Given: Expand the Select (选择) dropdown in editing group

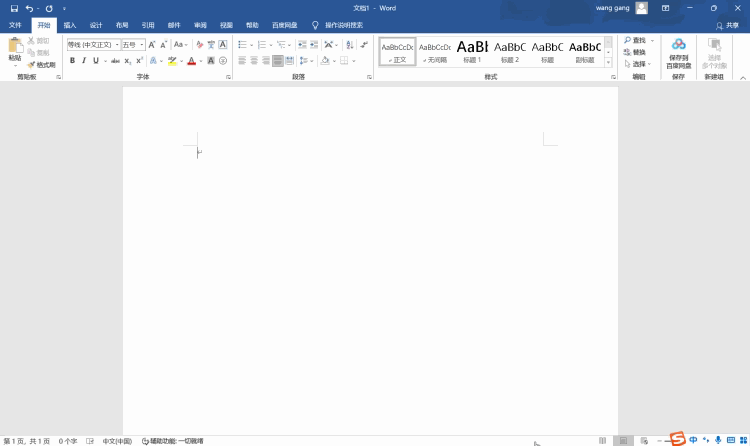Looking at the screenshot, I should [x=638, y=64].
